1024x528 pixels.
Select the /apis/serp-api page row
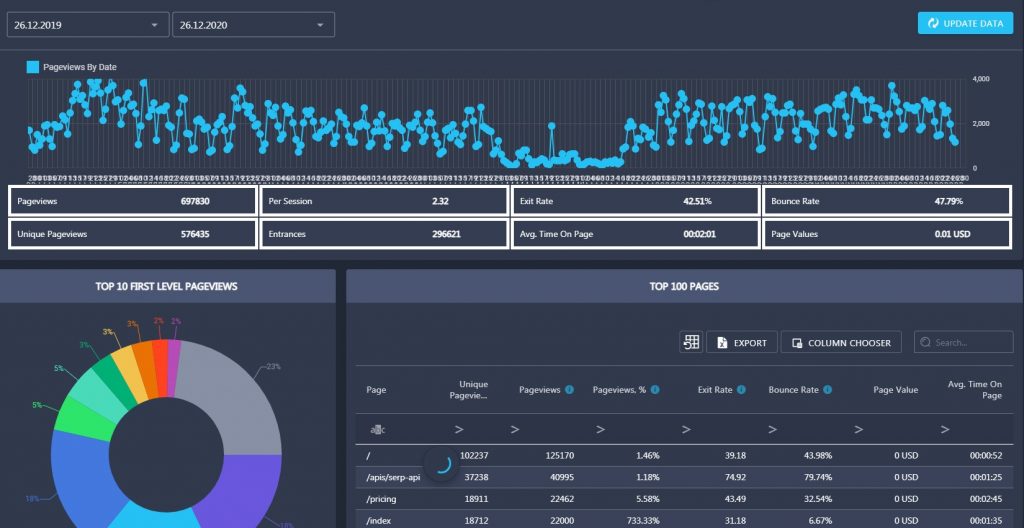click(x=685, y=477)
